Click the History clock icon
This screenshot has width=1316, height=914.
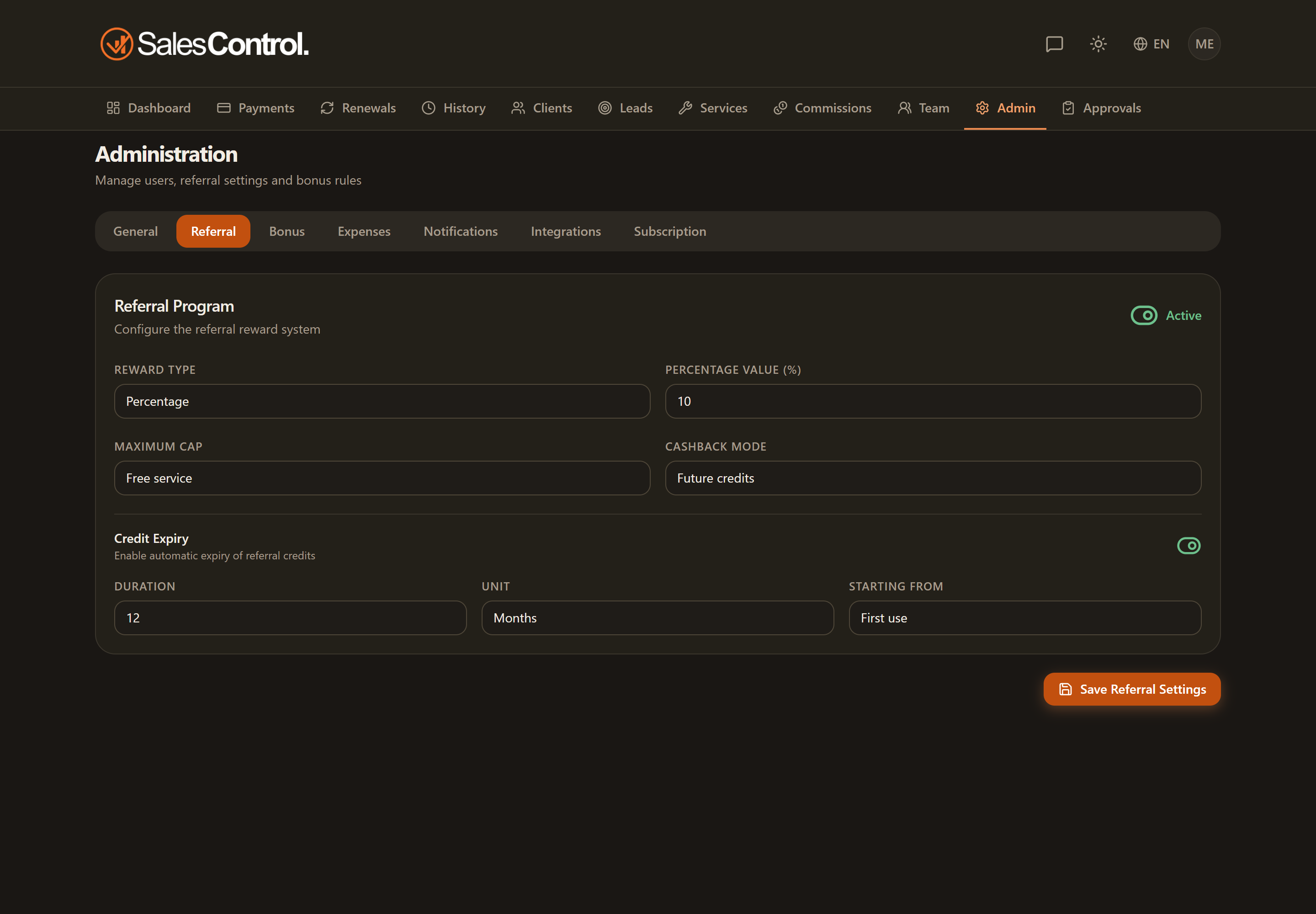[x=428, y=108]
